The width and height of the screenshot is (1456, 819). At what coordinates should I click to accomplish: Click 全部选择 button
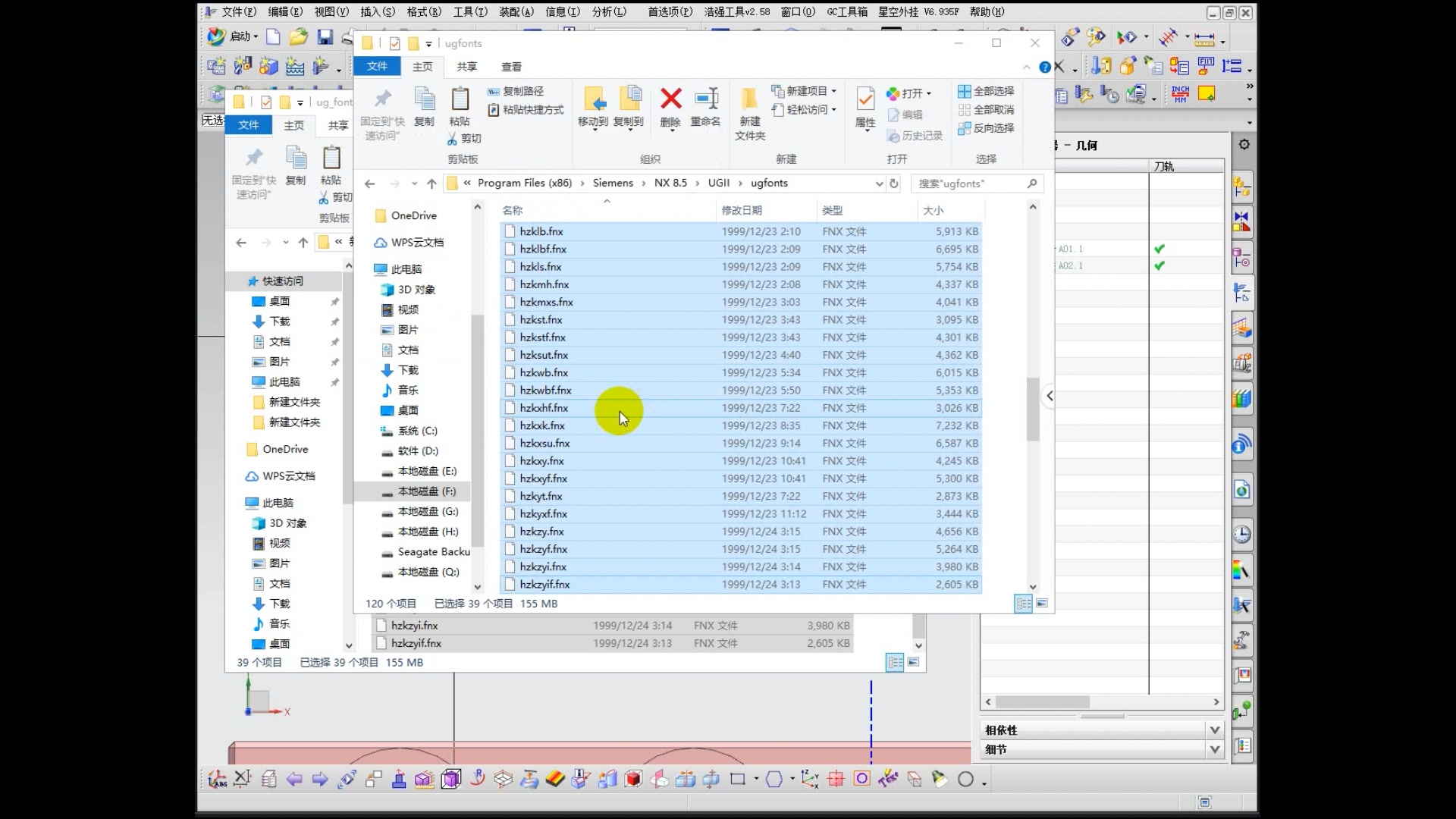pyautogui.click(x=986, y=91)
